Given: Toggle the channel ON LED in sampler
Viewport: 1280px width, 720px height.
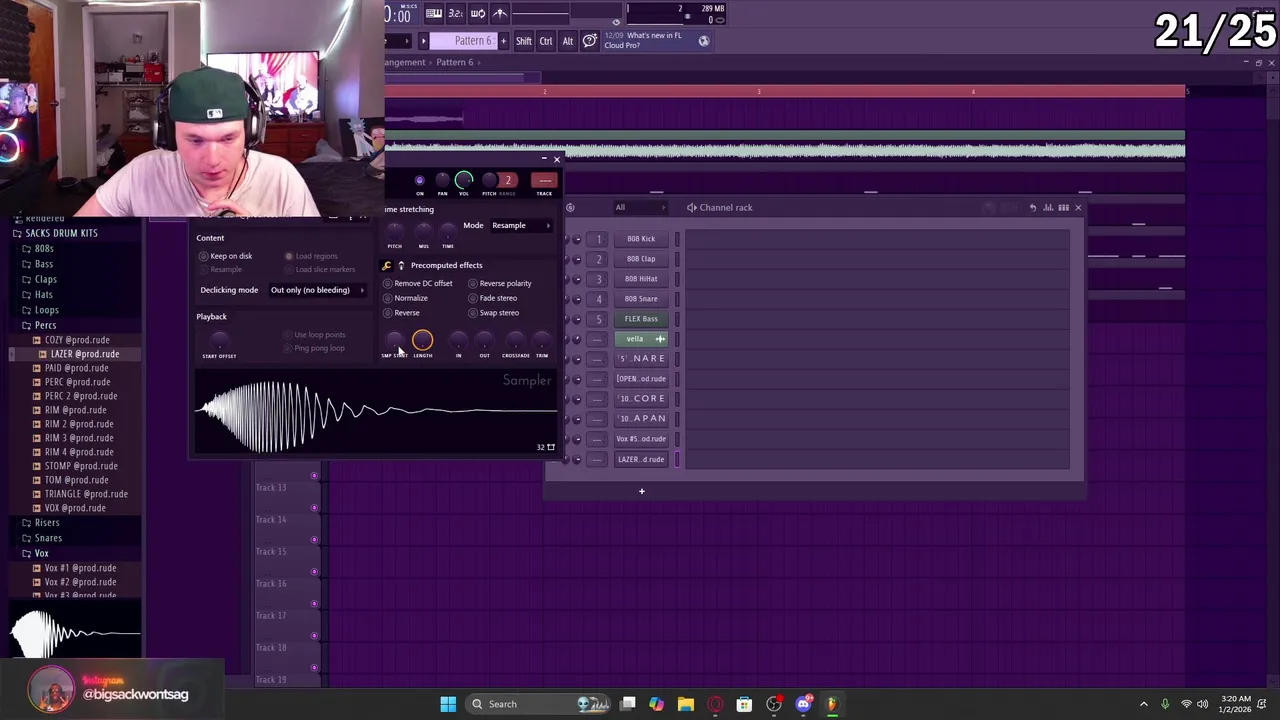Looking at the screenshot, I should 419,181.
